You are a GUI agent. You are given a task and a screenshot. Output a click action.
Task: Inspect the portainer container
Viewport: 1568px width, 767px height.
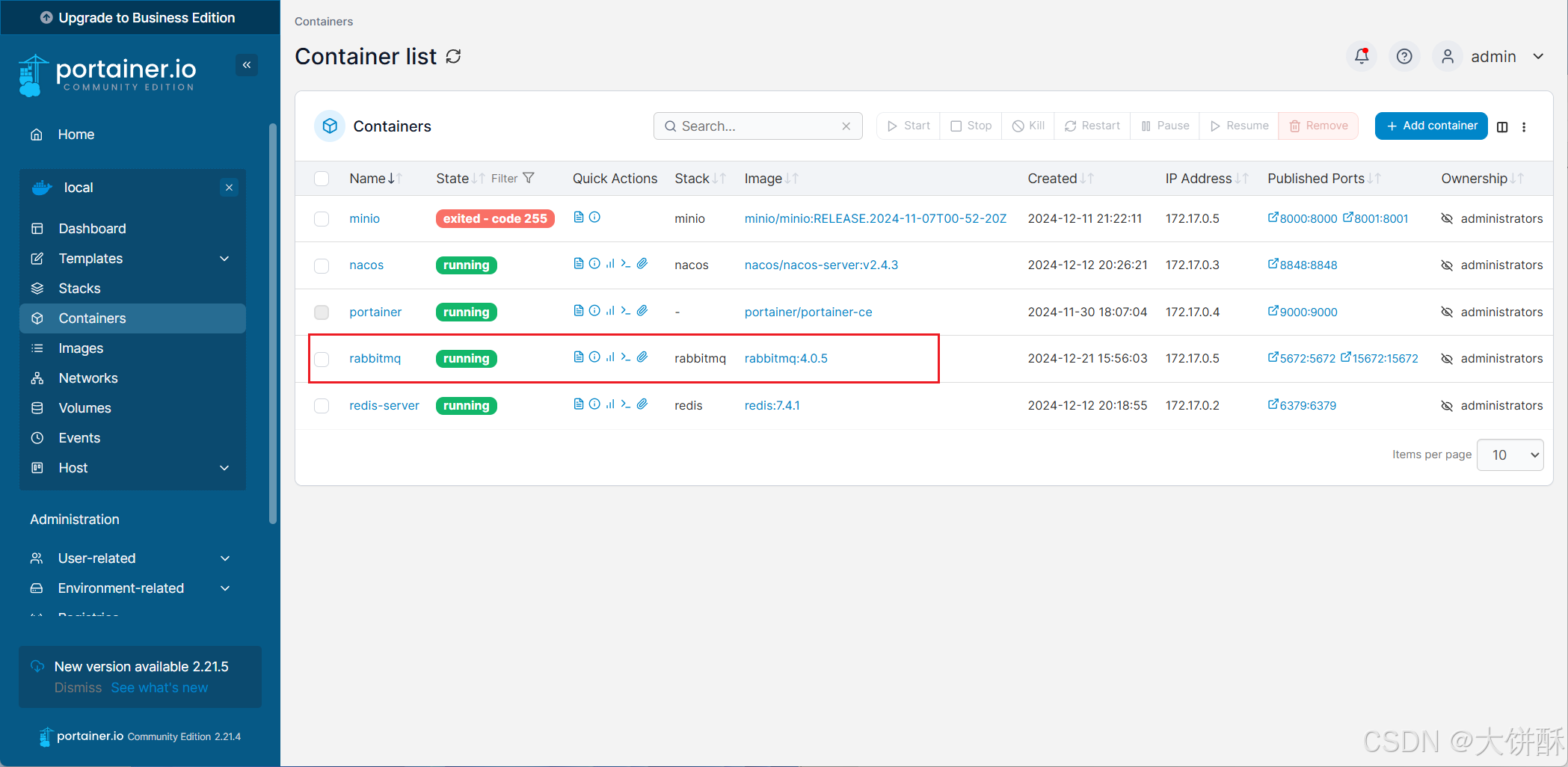pyautogui.click(x=594, y=310)
